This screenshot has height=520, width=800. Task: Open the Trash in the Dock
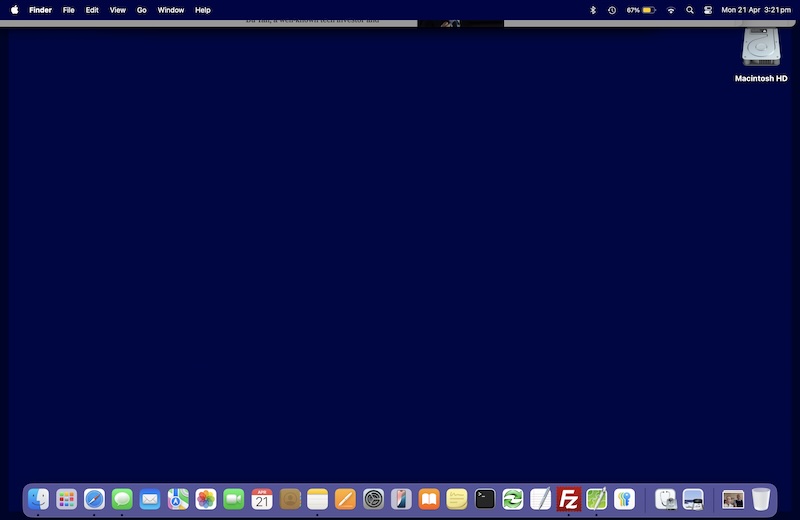[761, 498]
